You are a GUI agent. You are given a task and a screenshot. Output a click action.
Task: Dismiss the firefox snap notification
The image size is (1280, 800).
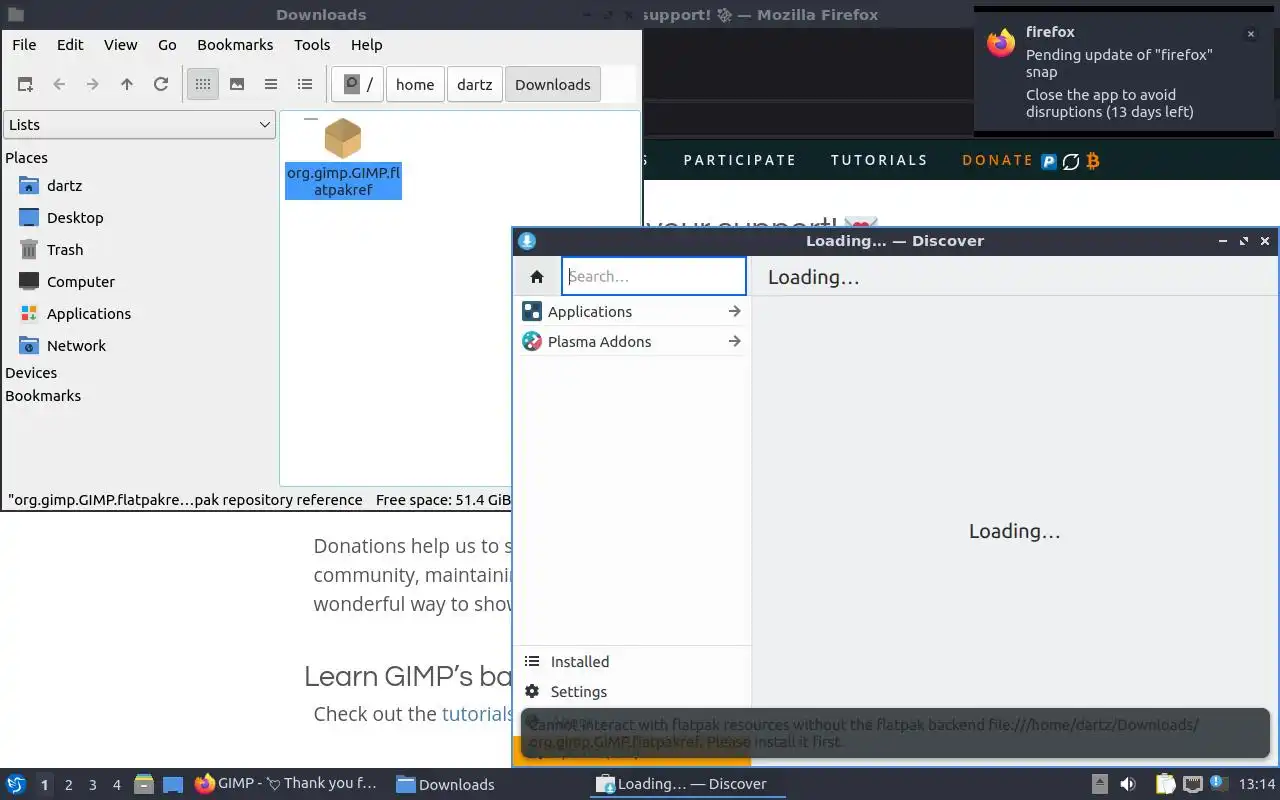1250,34
